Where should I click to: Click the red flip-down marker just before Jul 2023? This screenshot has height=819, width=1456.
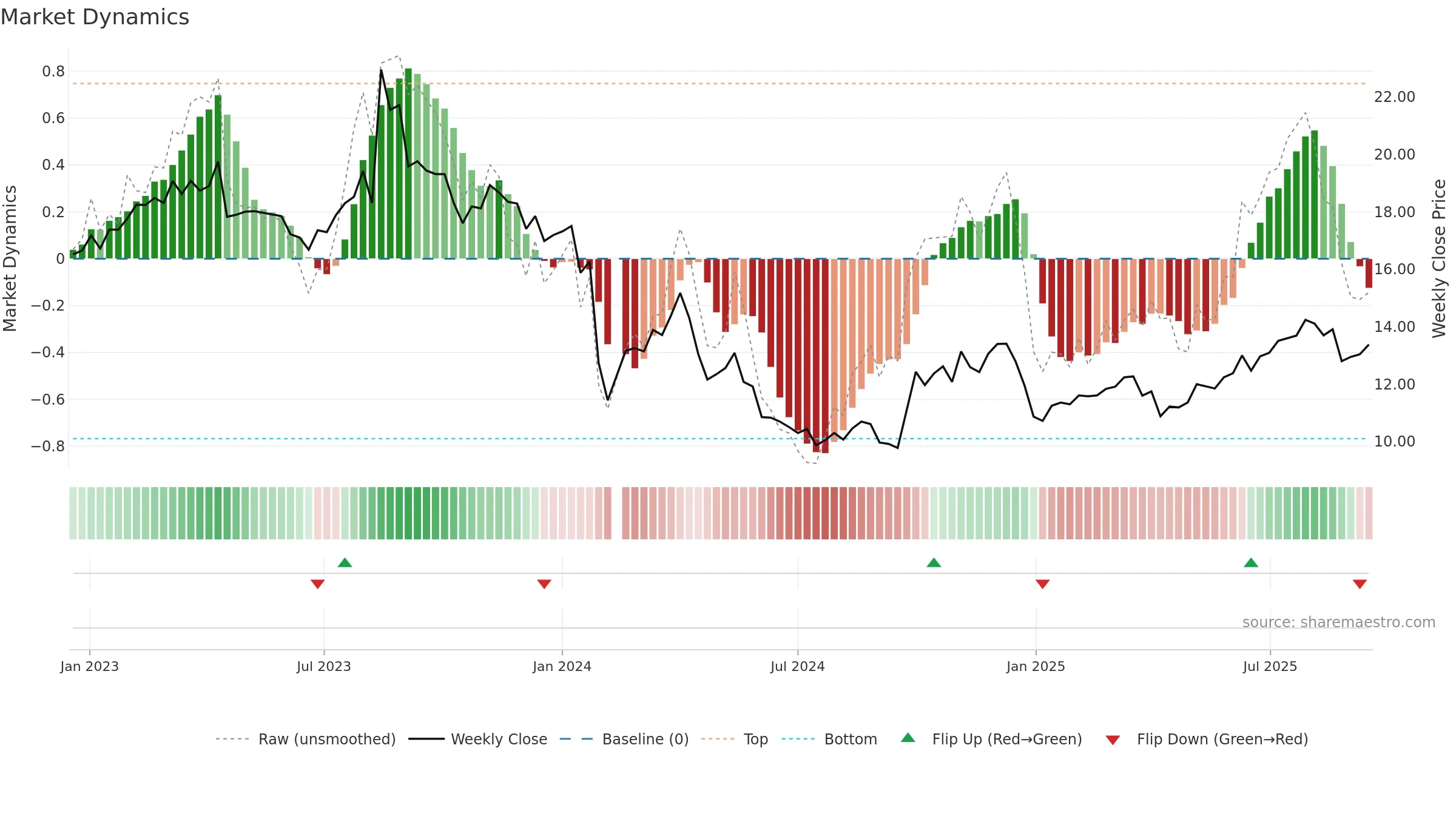pos(318,584)
